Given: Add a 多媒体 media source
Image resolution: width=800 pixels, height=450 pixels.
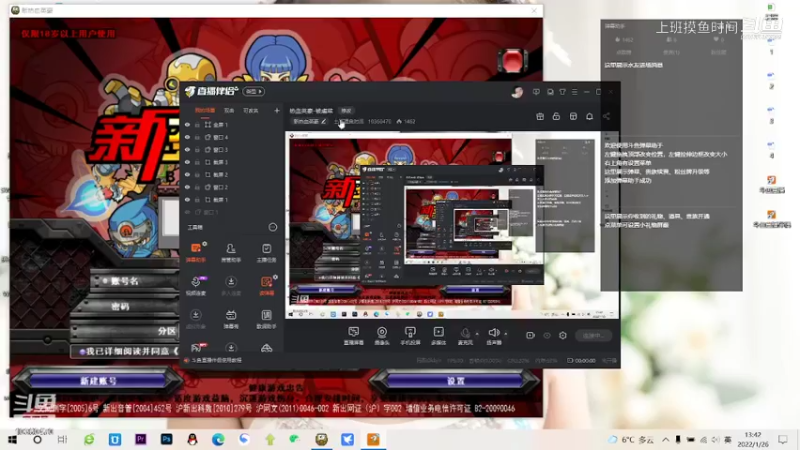Looking at the screenshot, I should click(x=438, y=336).
